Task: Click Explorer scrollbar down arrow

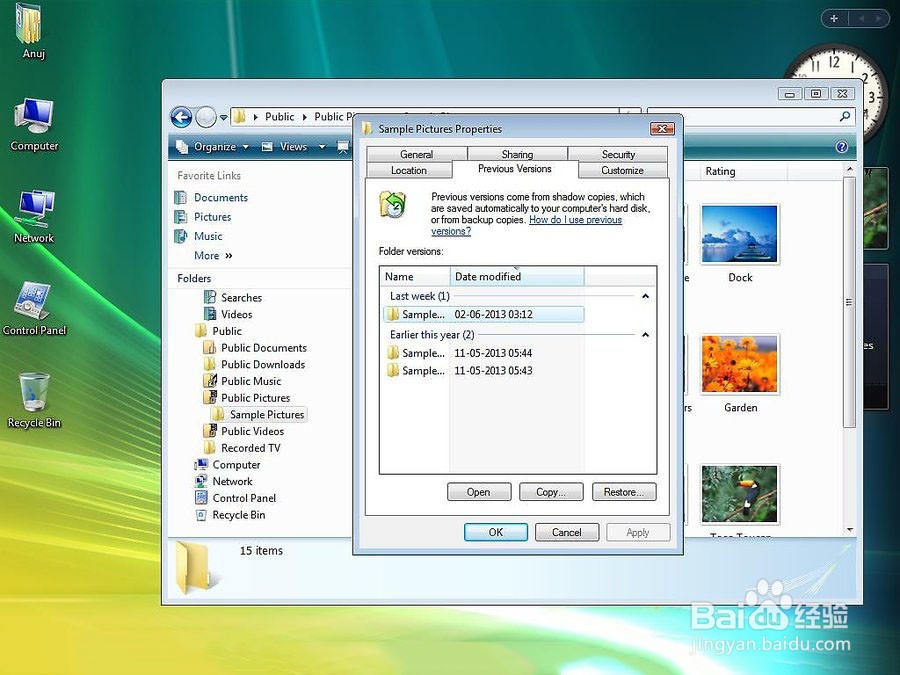Action: 850,530
